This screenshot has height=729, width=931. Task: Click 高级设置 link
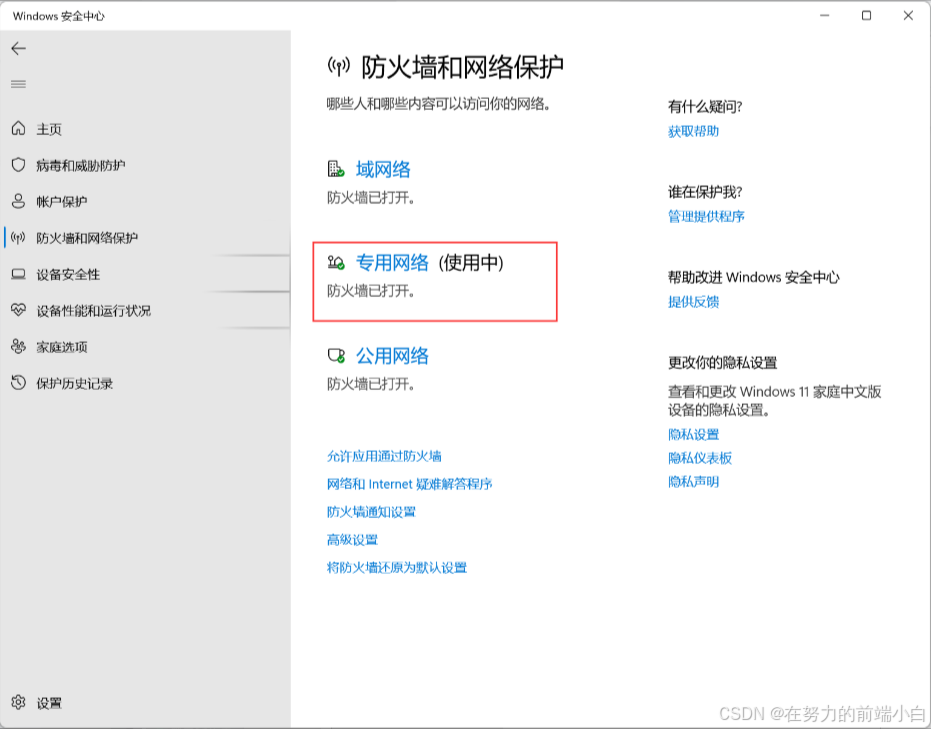[352, 540]
